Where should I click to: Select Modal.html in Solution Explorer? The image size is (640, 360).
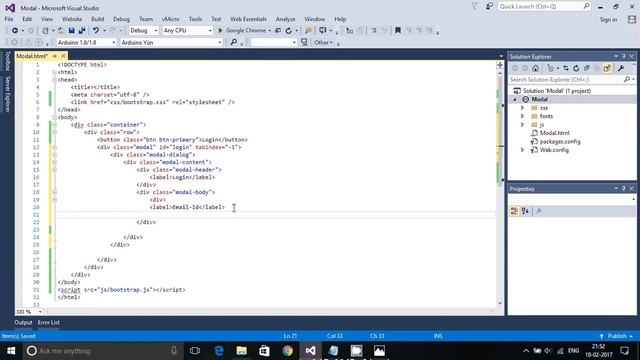[554, 133]
